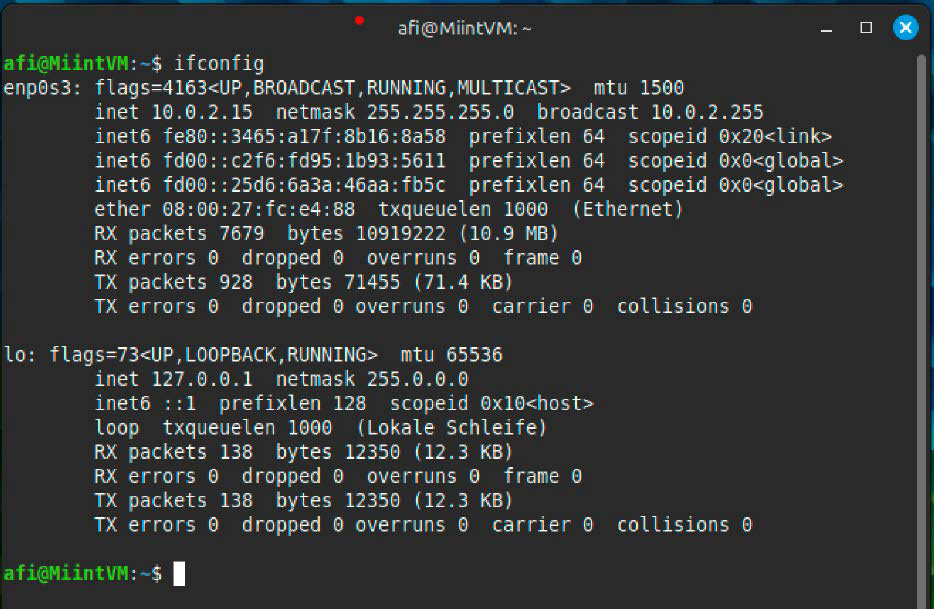
Task: Click the ifconfig command text
Action: [220, 63]
